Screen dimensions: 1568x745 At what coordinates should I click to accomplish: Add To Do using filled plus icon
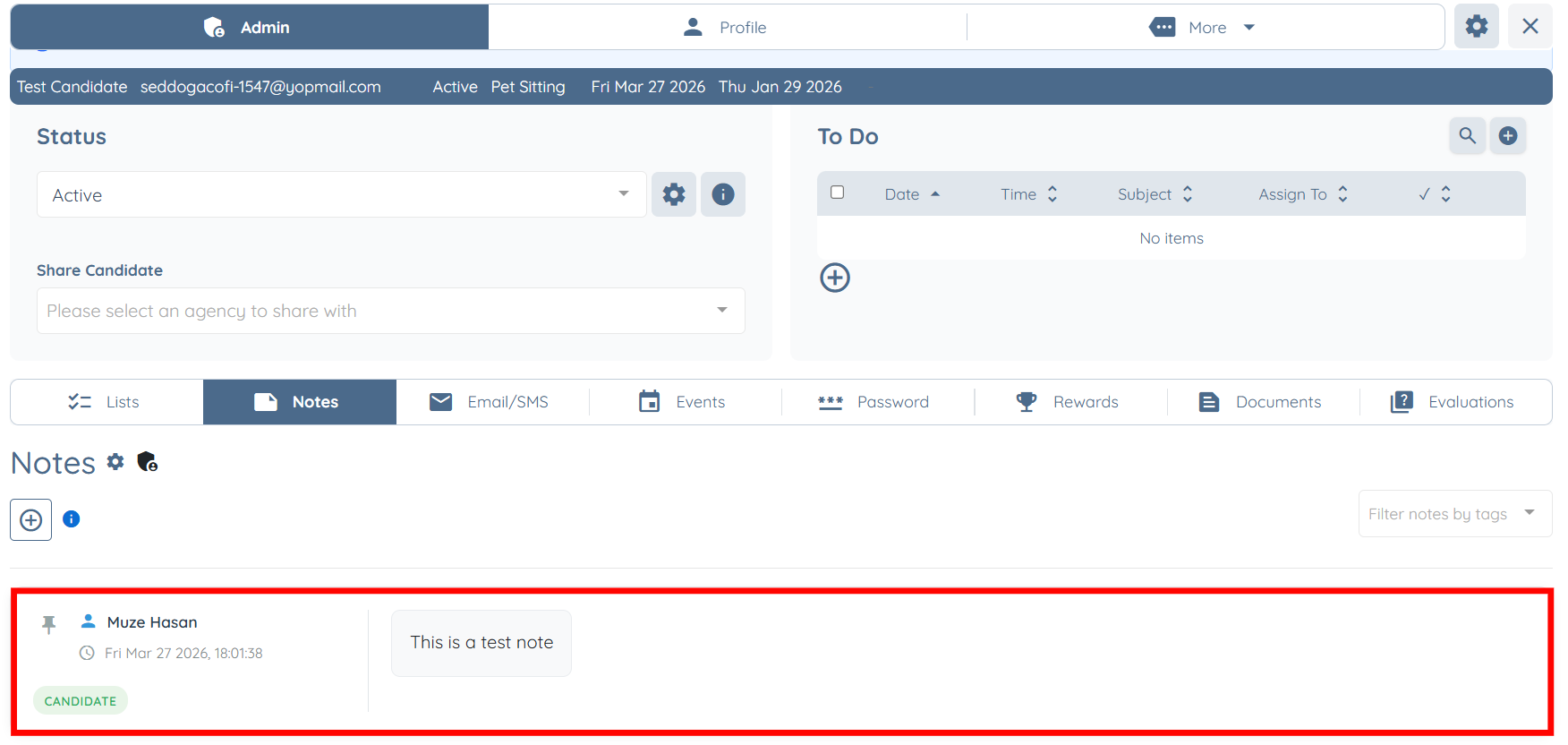1508,136
